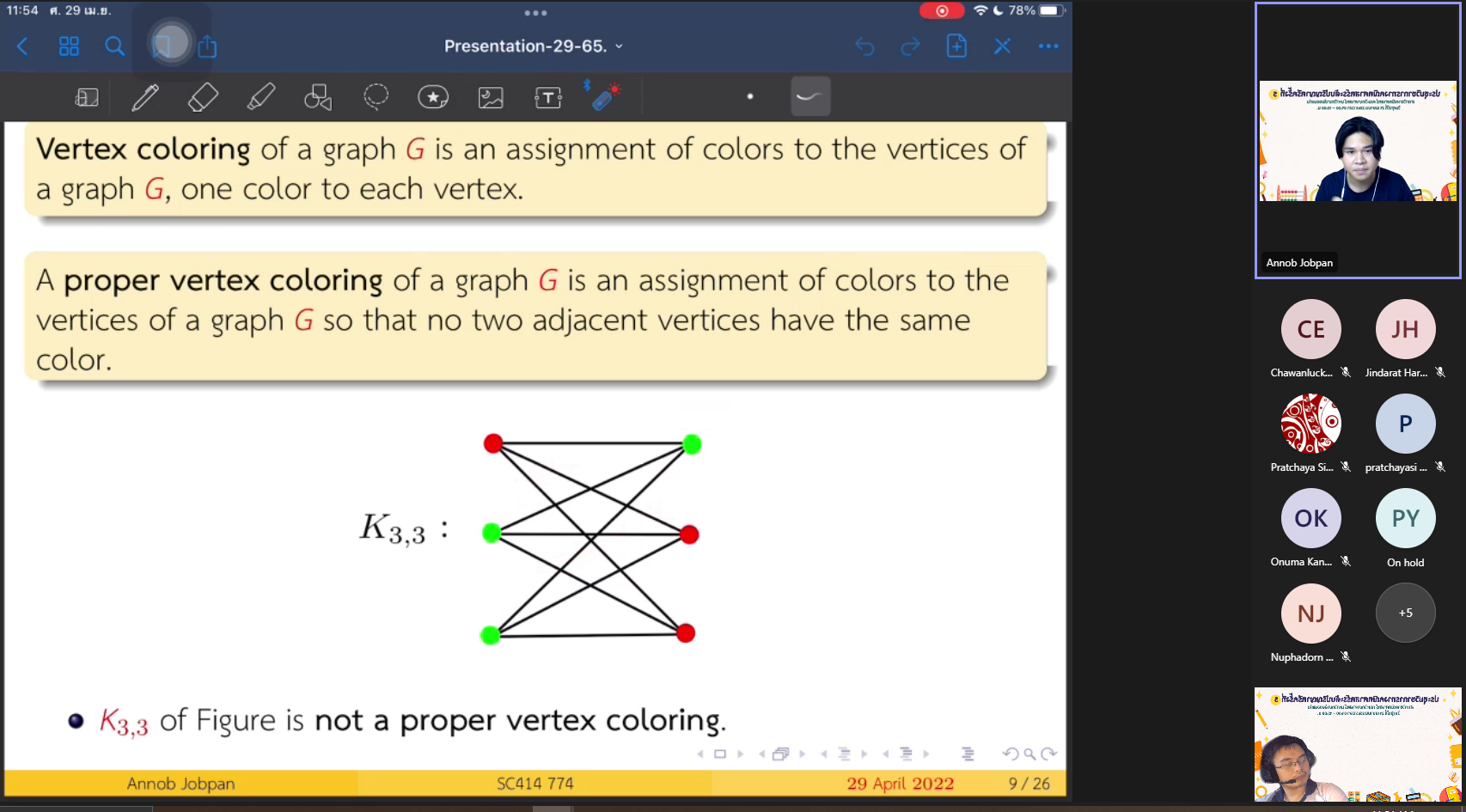This screenshot has width=1466, height=812.
Task: Switch laser to trail line mode
Action: pyautogui.click(x=809, y=96)
